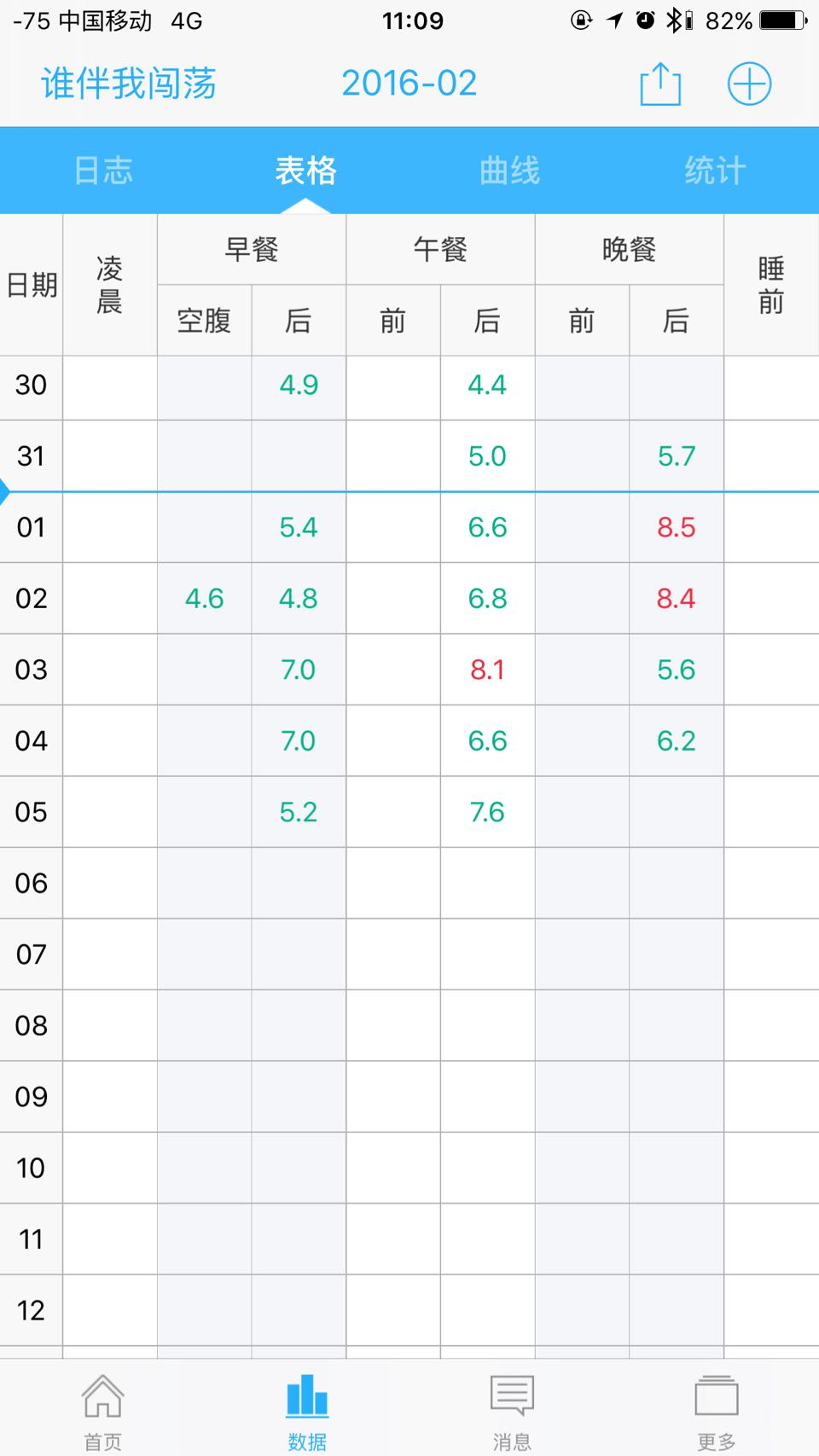Open the 2016-02 month selector

pyautogui.click(x=409, y=84)
